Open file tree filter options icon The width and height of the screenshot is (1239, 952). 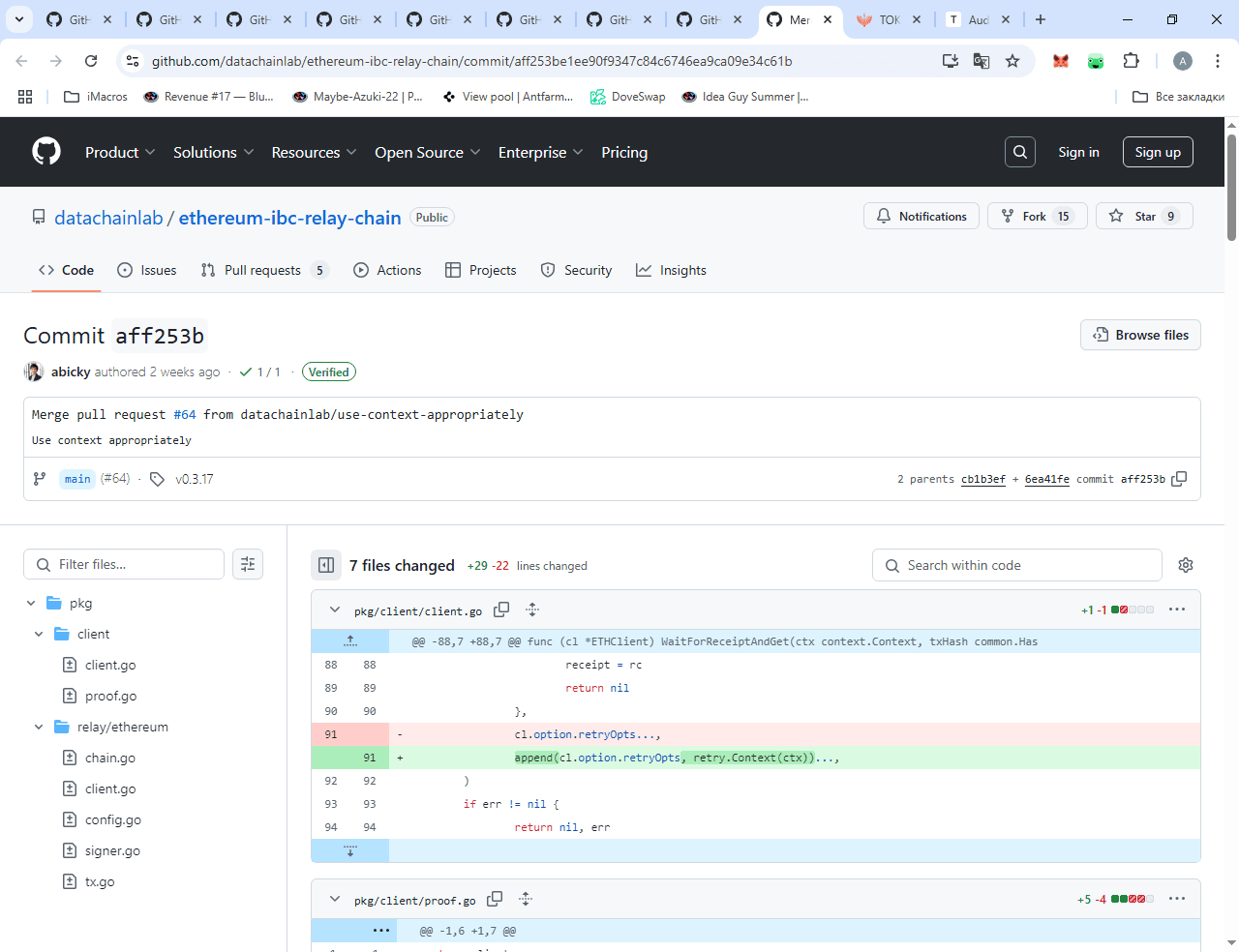click(248, 564)
